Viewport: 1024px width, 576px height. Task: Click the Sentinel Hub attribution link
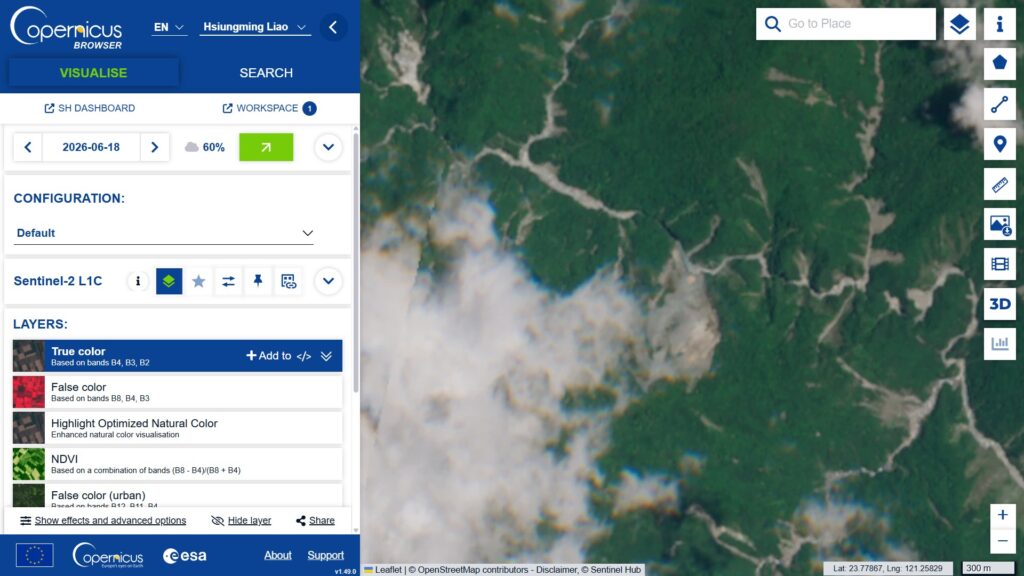point(615,569)
